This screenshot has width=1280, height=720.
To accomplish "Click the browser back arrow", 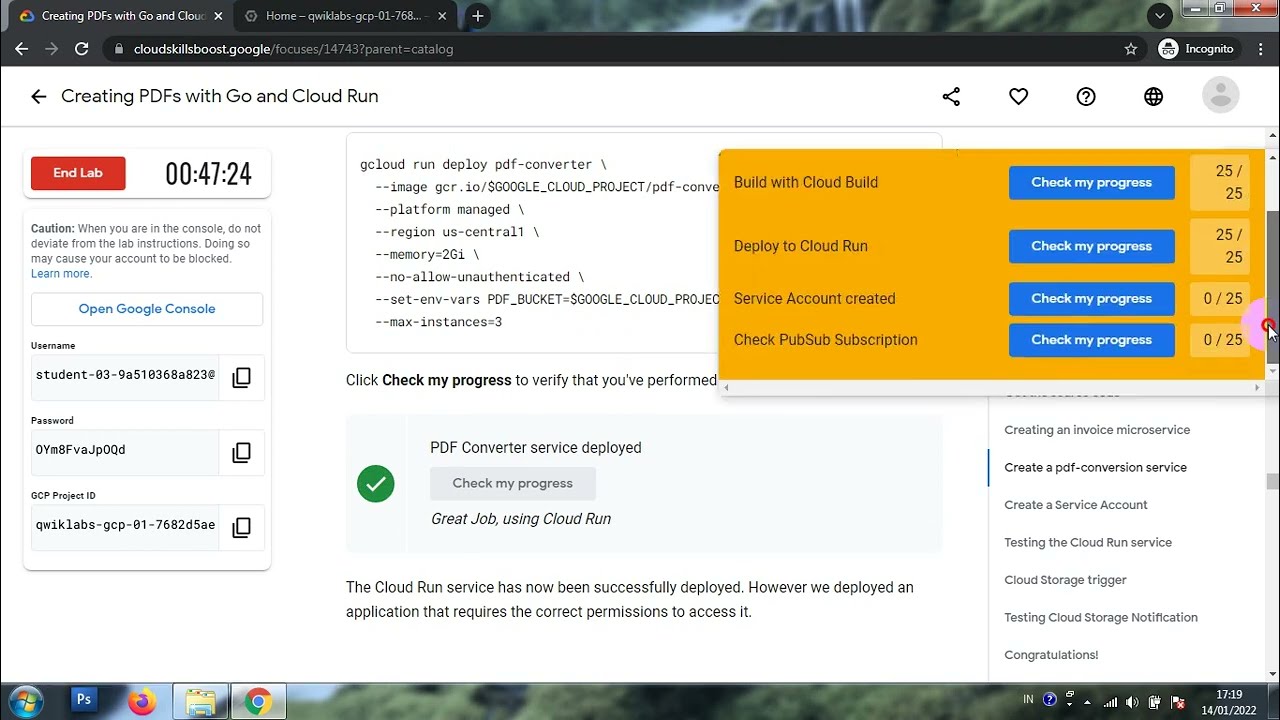I will click(x=21, y=49).
